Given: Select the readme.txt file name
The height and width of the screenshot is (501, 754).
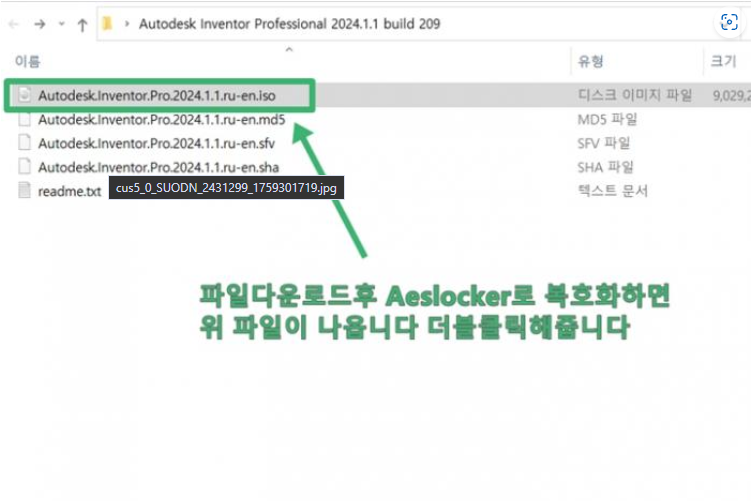Looking at the screenshot, I should 69,191.
